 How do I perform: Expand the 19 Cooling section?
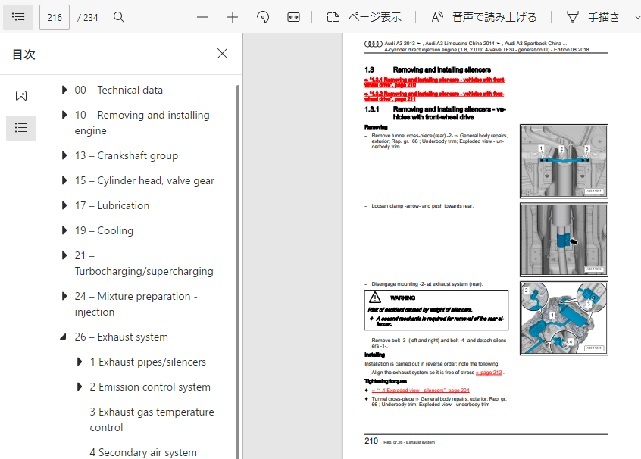point(64,230)
